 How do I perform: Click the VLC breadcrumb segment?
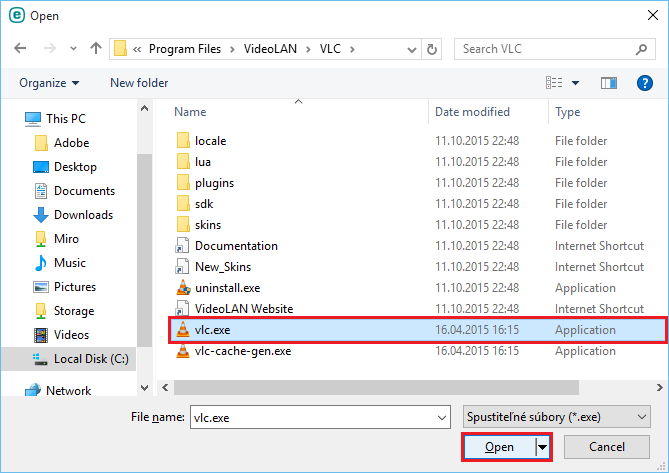tap(330, 49)
